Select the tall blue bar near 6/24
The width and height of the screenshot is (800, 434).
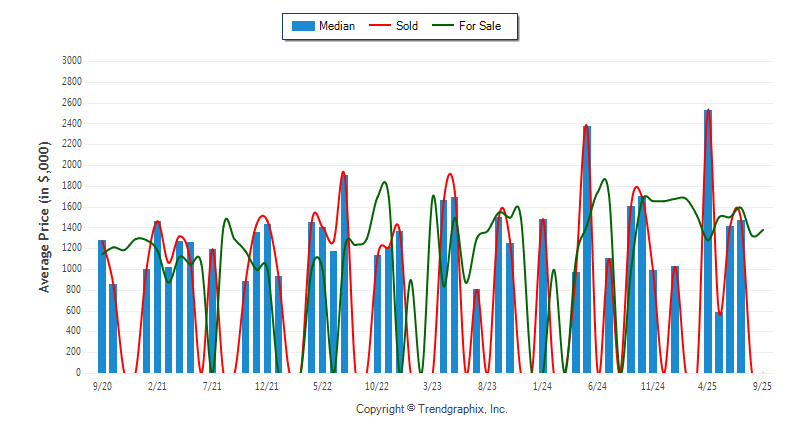[586, 248]
